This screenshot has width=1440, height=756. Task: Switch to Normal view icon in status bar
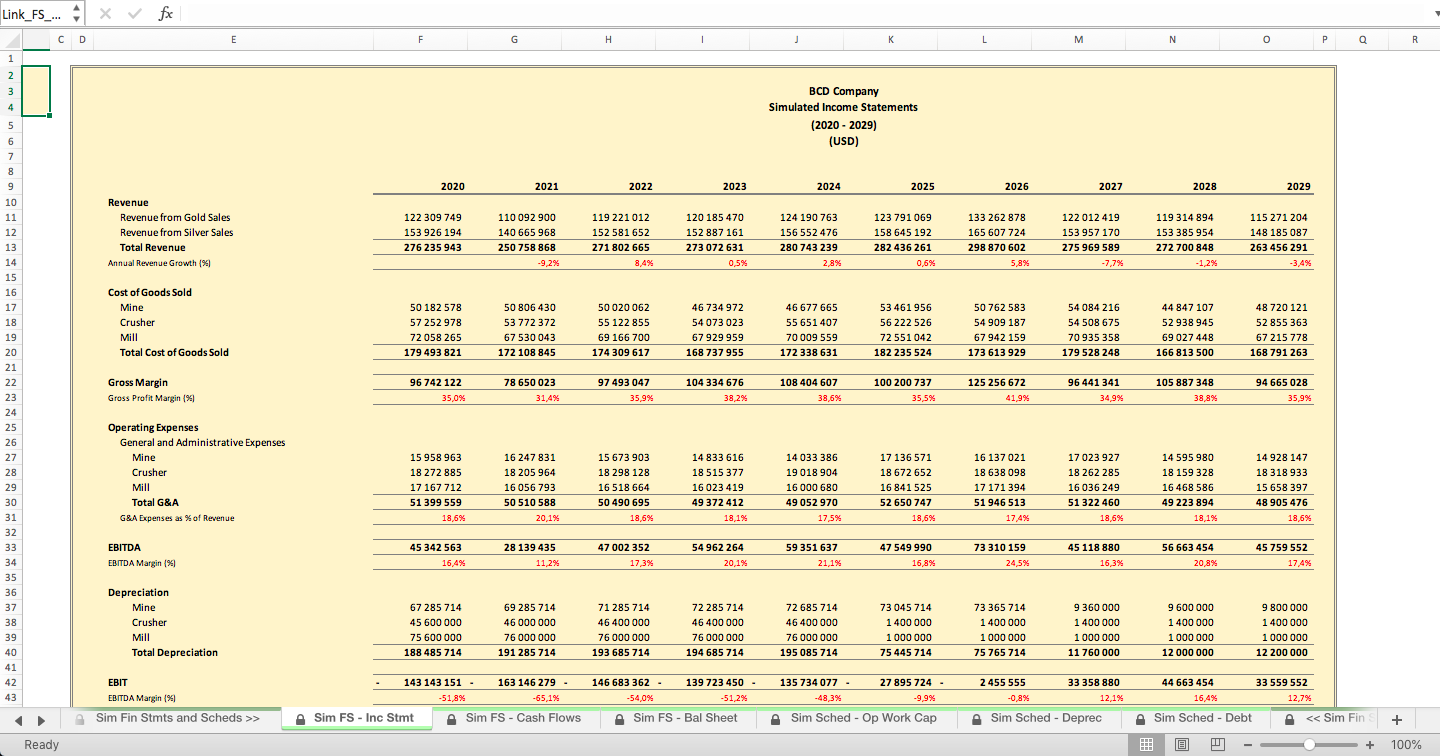[1147, 744]
